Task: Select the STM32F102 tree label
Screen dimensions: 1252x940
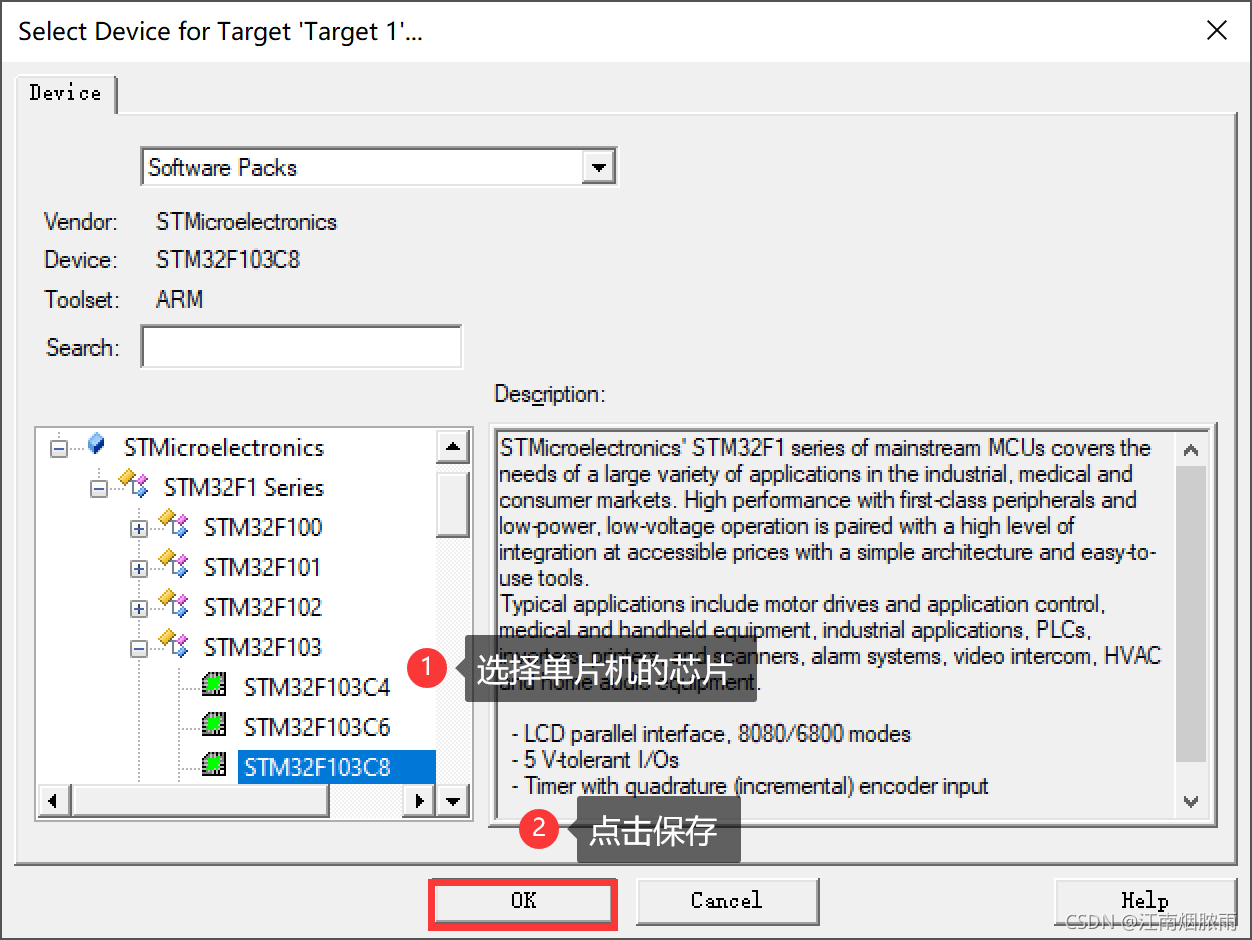Action: tap(263, 607)
